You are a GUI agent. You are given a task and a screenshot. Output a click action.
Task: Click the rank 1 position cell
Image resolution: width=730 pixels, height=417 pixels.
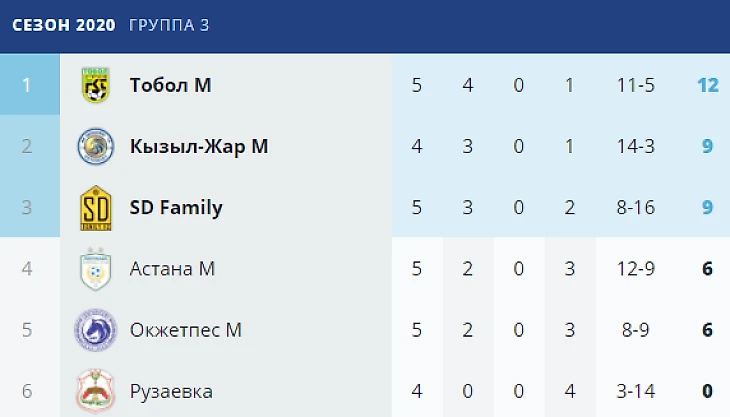[x=27, y=86]
